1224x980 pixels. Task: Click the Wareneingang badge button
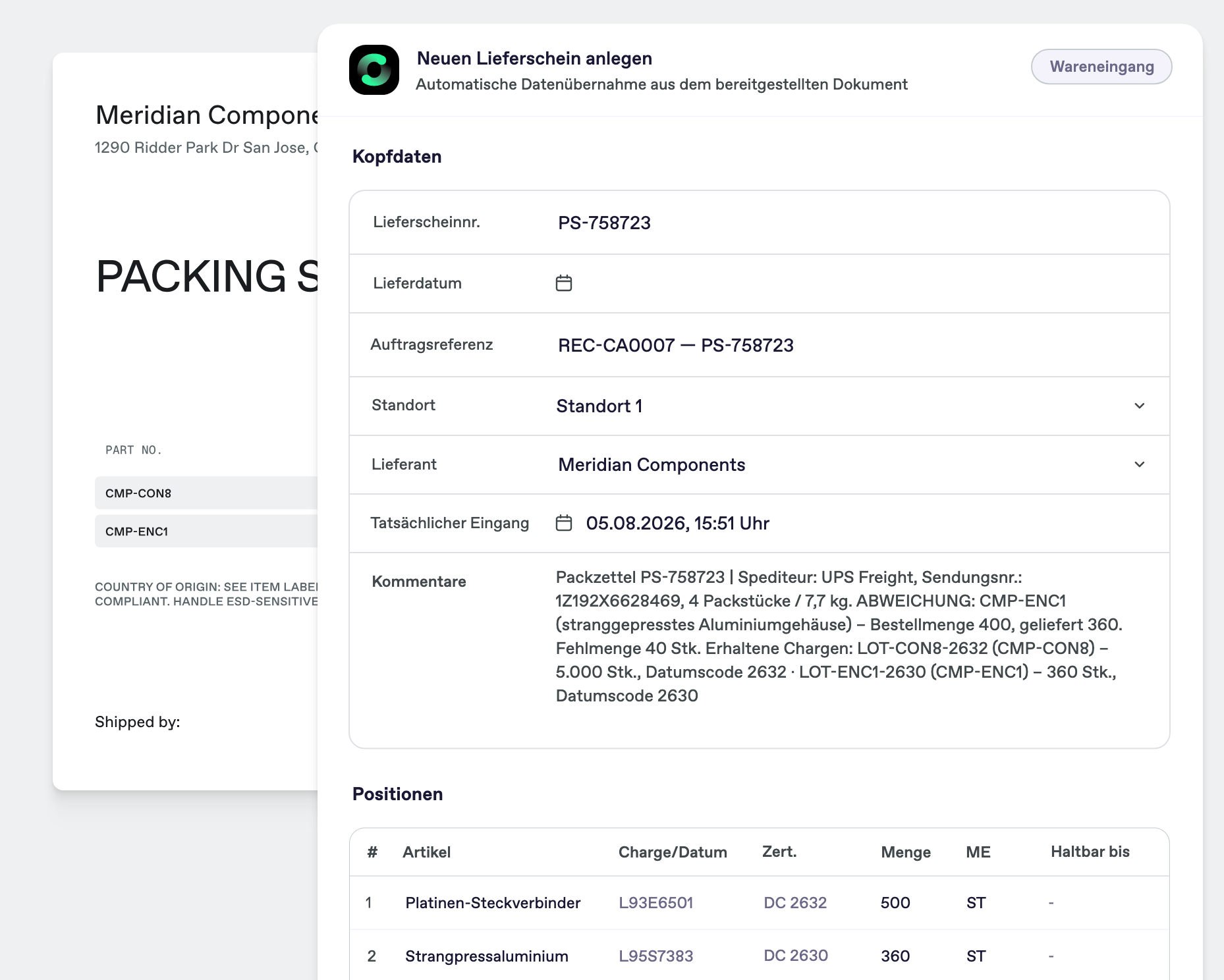click(1101, 67)
